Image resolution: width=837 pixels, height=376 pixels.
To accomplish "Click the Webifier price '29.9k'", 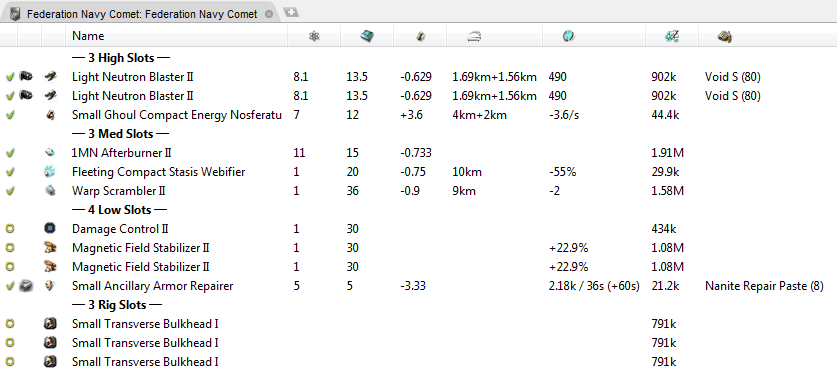I will click(665, 172).
